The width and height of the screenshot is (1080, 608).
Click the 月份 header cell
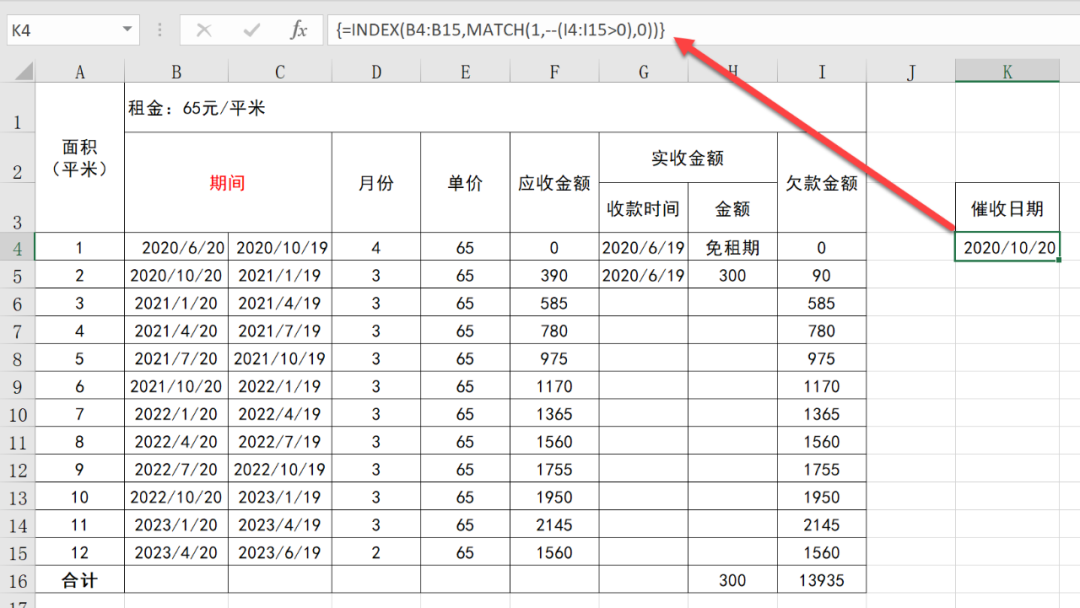pos(376,182)
